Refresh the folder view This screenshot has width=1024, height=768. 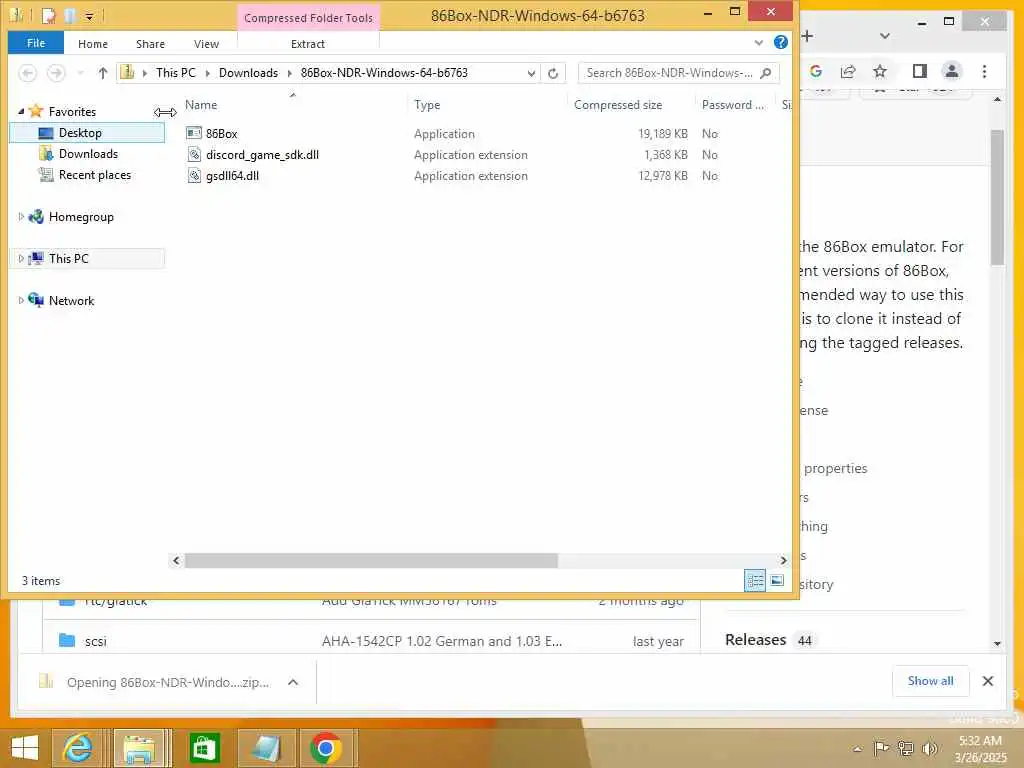coord(553,73)
